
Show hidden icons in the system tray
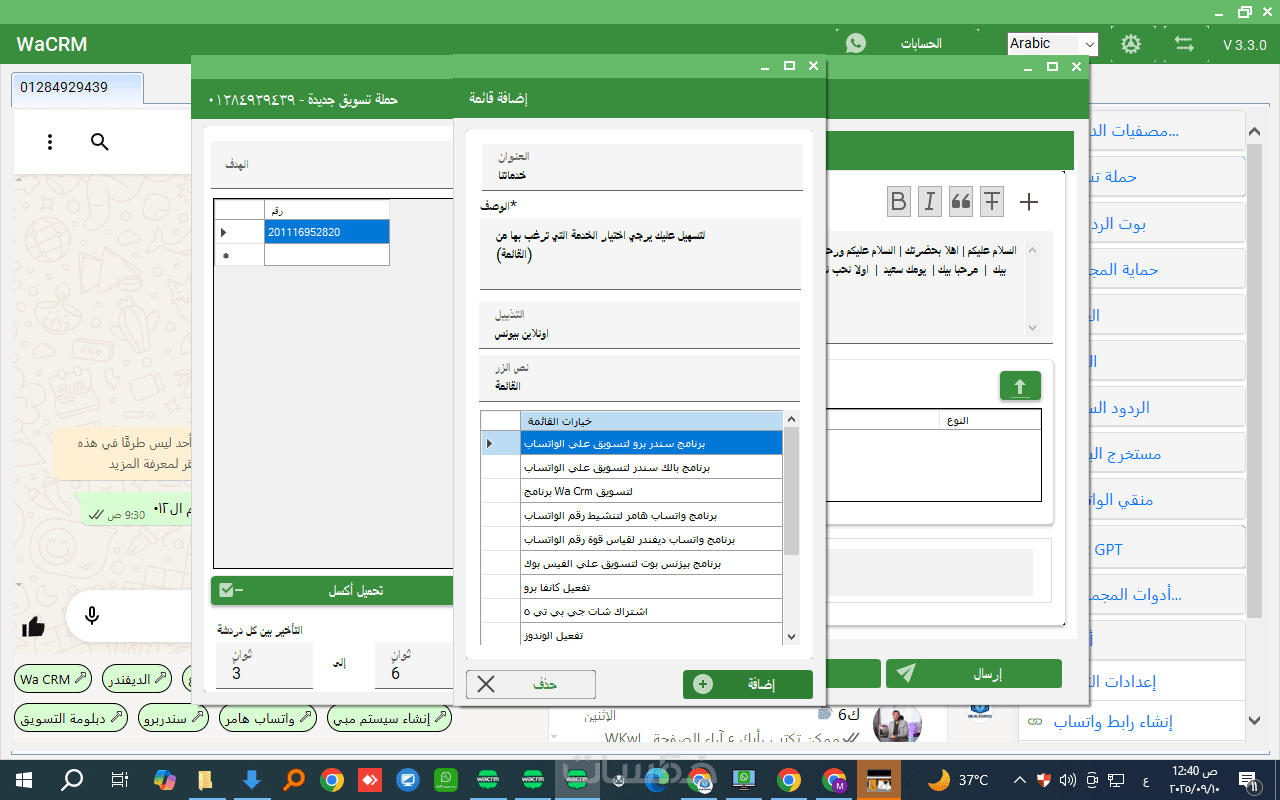pyautogui.click(x=1019, y=780)
